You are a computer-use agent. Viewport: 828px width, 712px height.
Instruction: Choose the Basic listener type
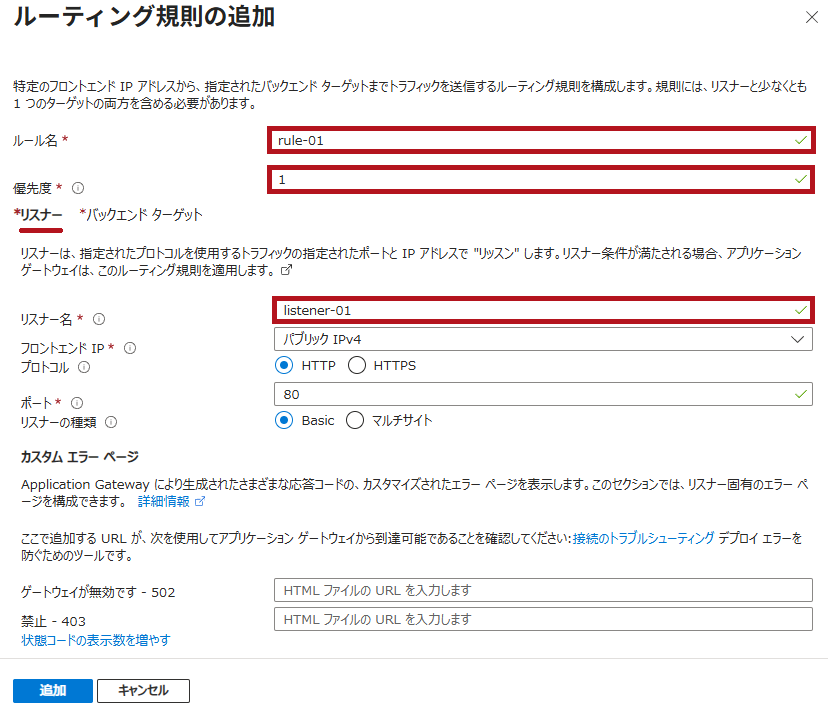pyautogui.click(x=284, y=421)
